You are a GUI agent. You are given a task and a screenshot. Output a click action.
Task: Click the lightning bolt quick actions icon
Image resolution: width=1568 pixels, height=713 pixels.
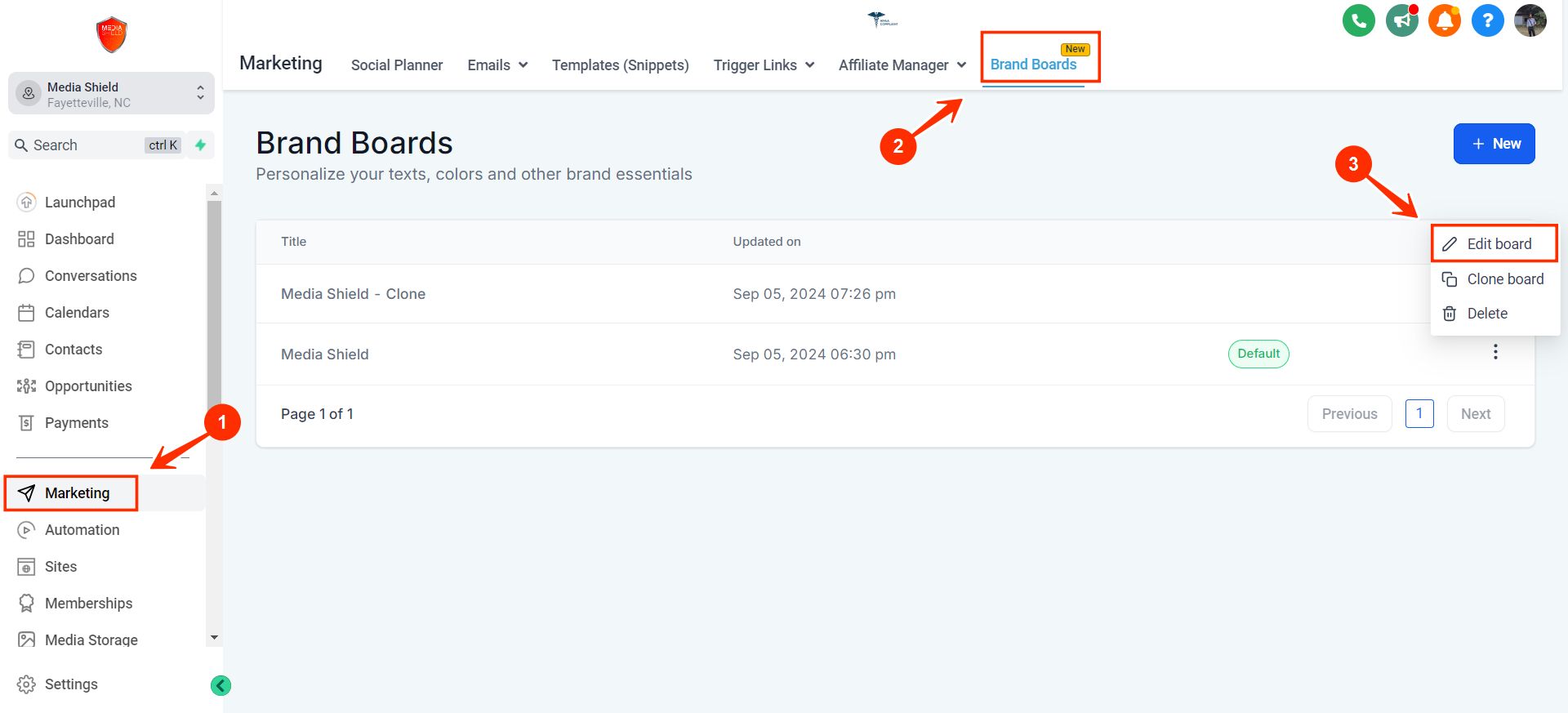[200, 145]
